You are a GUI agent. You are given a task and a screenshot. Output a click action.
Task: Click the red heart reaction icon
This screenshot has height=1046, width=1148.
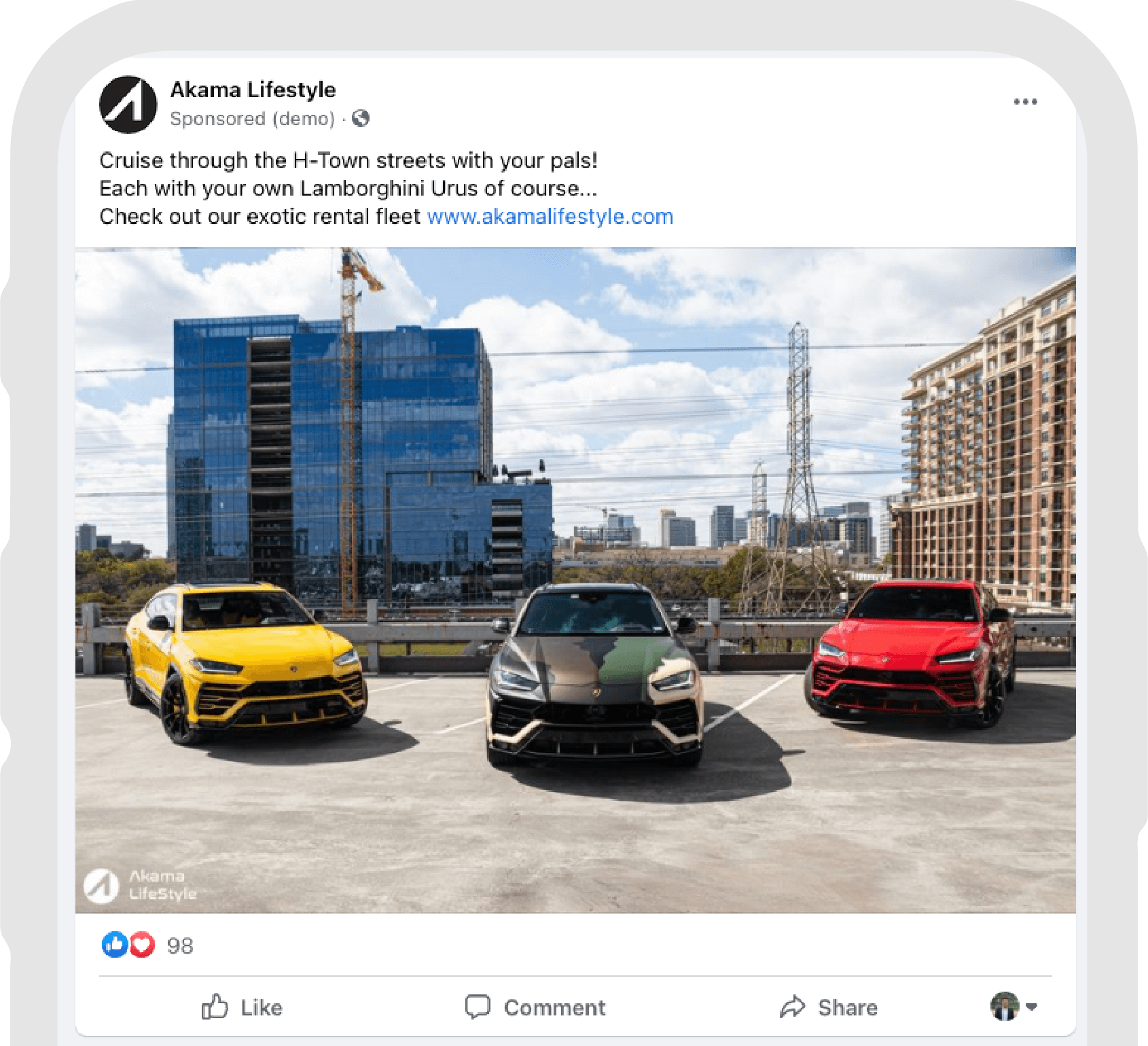point(142,945)
